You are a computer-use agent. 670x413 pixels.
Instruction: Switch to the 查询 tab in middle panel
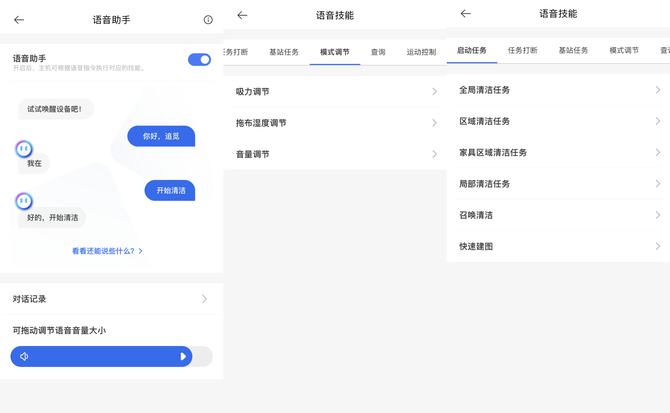point(378,52)
